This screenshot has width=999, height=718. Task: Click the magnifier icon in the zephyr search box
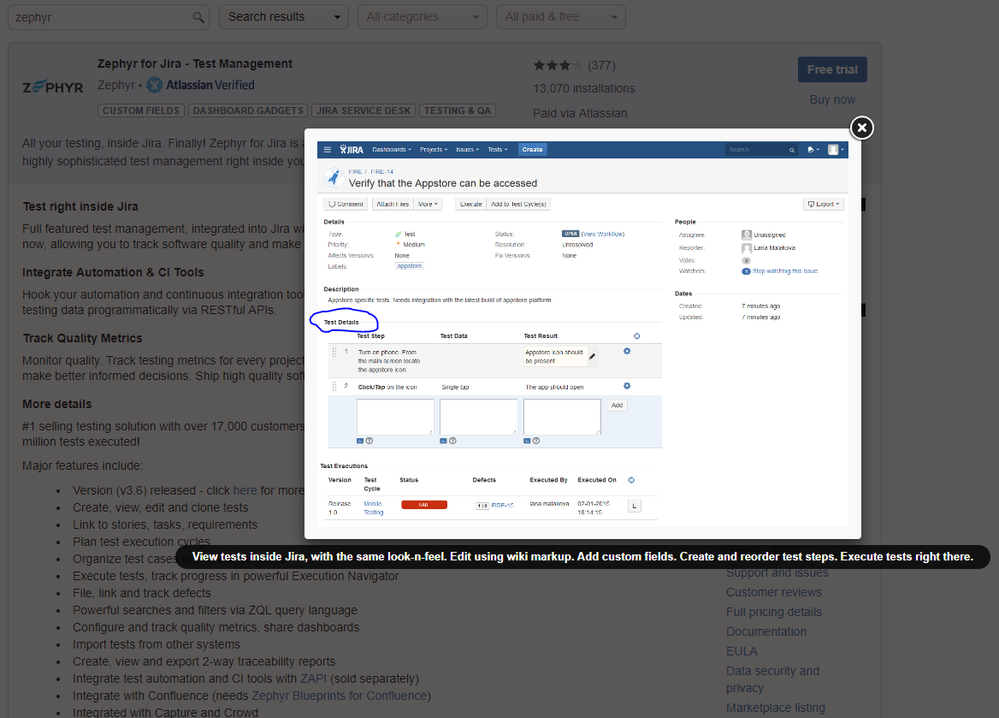coord(199,17)
